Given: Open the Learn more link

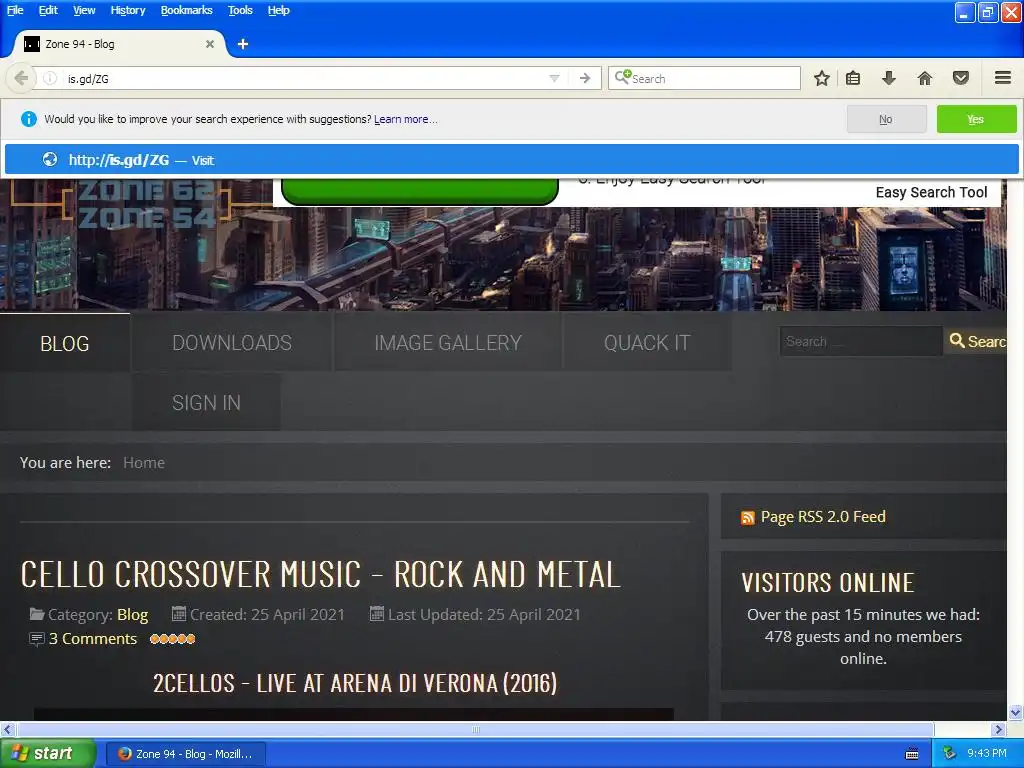Looking at the screenshot, I should pos(406,119).
